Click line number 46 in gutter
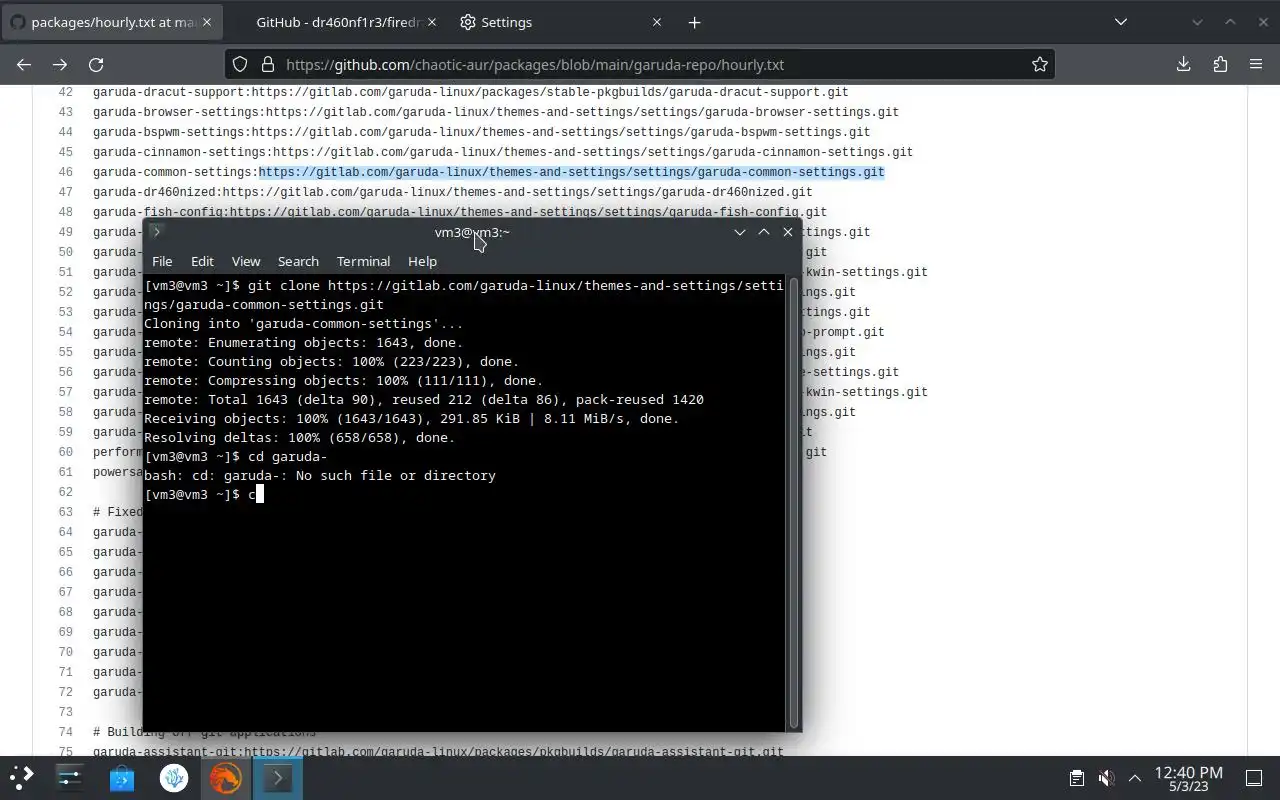1280x800 pixels. tap(65, 172)
